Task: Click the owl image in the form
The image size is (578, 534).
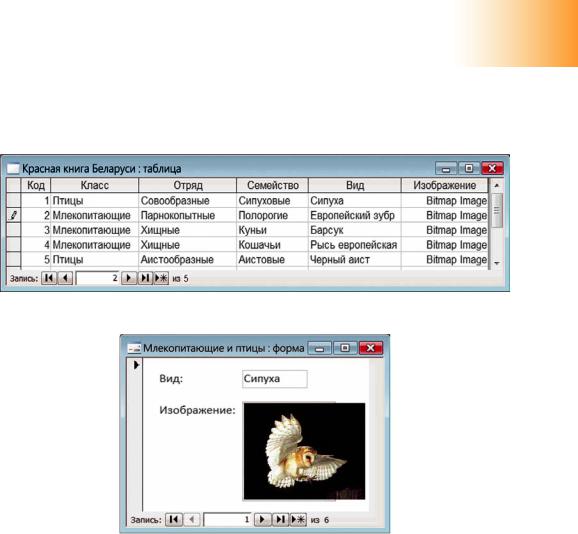Action: (x=304, y=451)
